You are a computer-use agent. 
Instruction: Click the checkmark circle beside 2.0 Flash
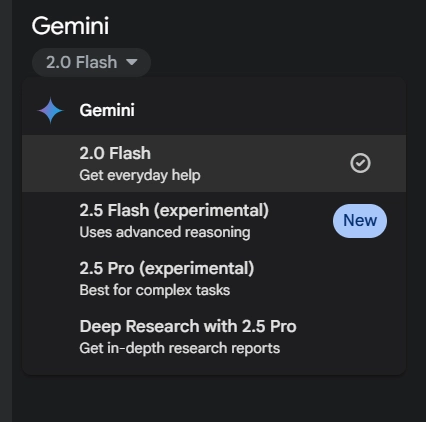click(x=360, y=163)
